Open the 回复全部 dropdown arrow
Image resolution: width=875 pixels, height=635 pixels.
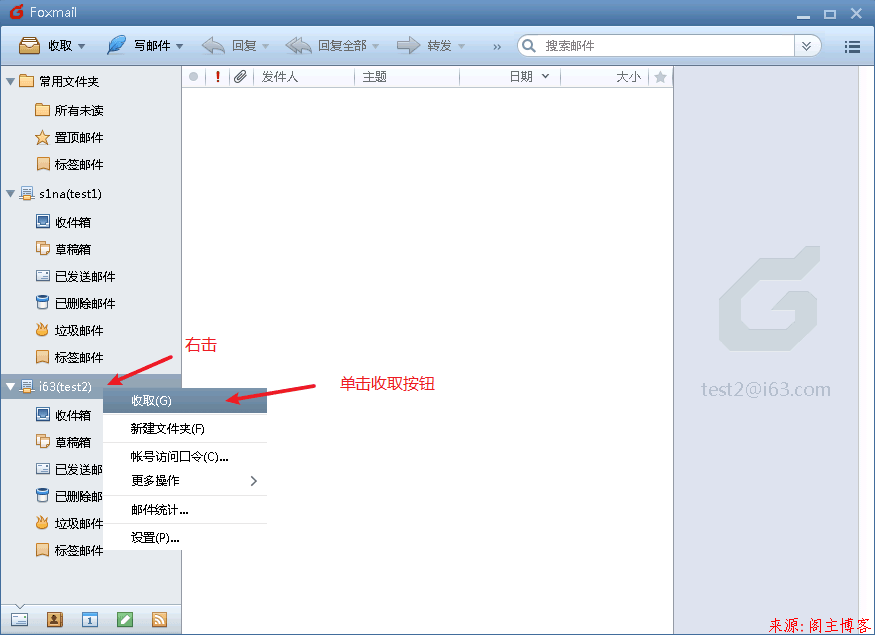coord(376,46)
